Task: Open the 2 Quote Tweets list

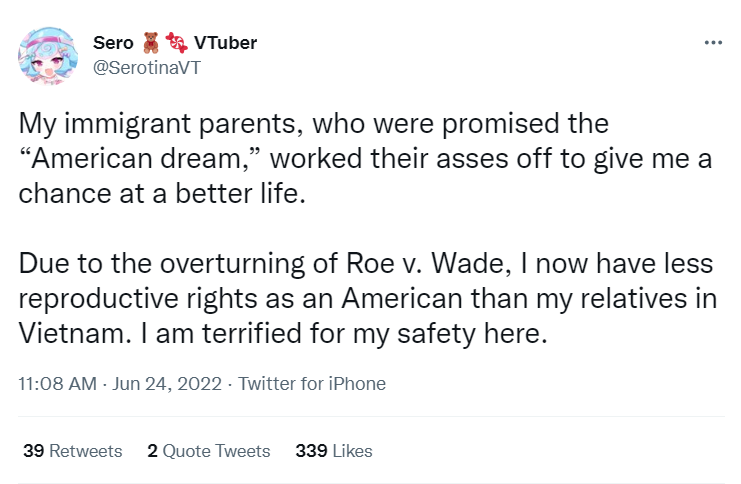Action: tap(208, 451)
